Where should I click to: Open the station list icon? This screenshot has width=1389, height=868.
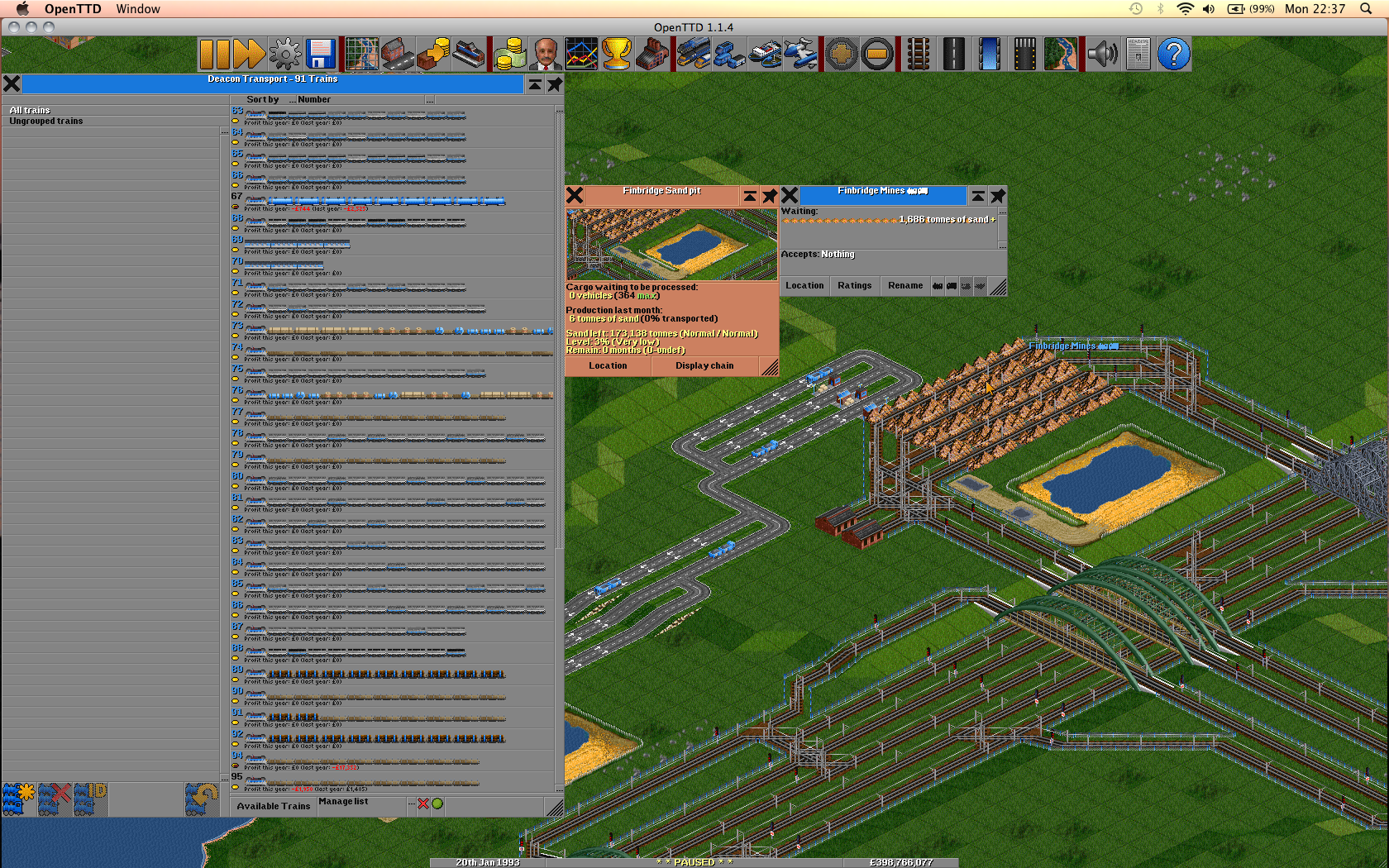469,55
